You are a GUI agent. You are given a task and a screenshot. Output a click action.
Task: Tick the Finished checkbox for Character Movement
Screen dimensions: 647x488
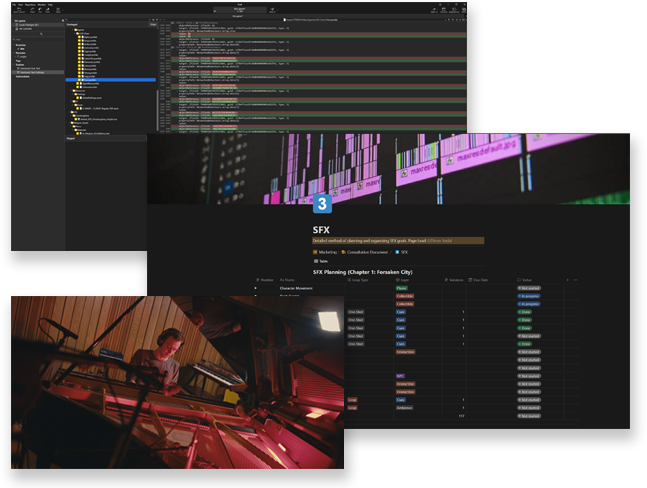click(256, 288)
